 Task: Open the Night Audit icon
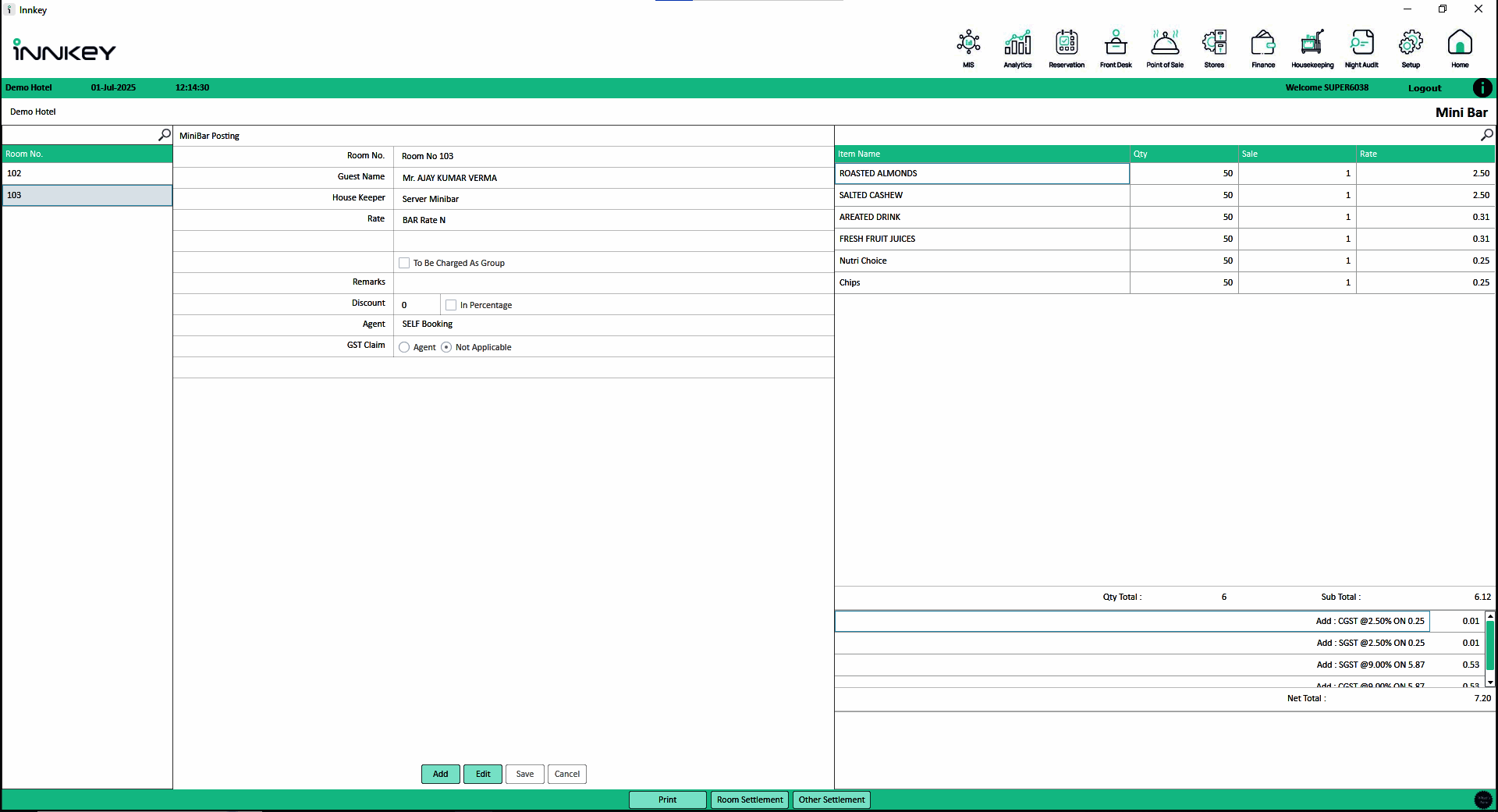1361,49
